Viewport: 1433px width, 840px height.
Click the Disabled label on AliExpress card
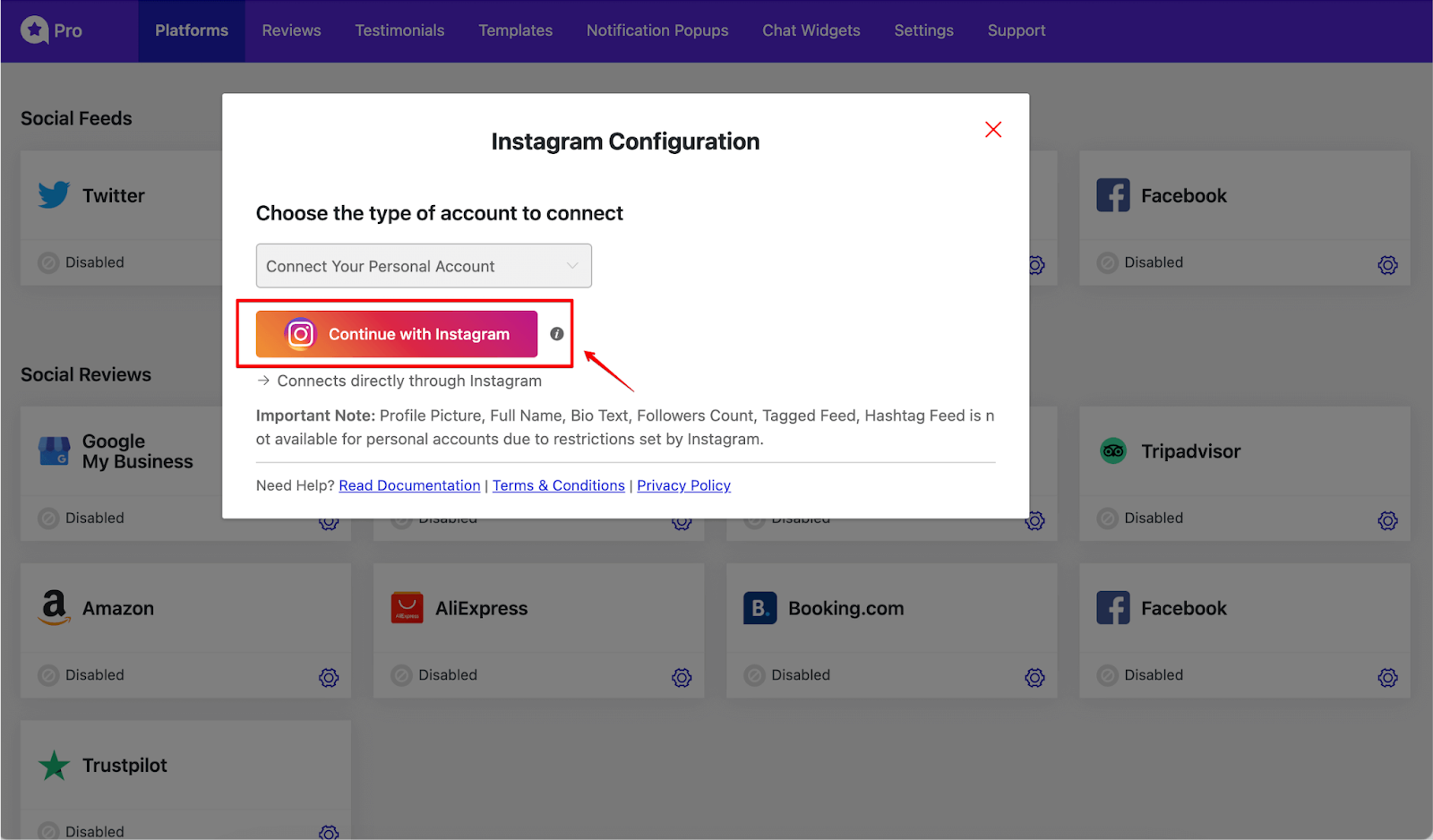coord(448,675)
